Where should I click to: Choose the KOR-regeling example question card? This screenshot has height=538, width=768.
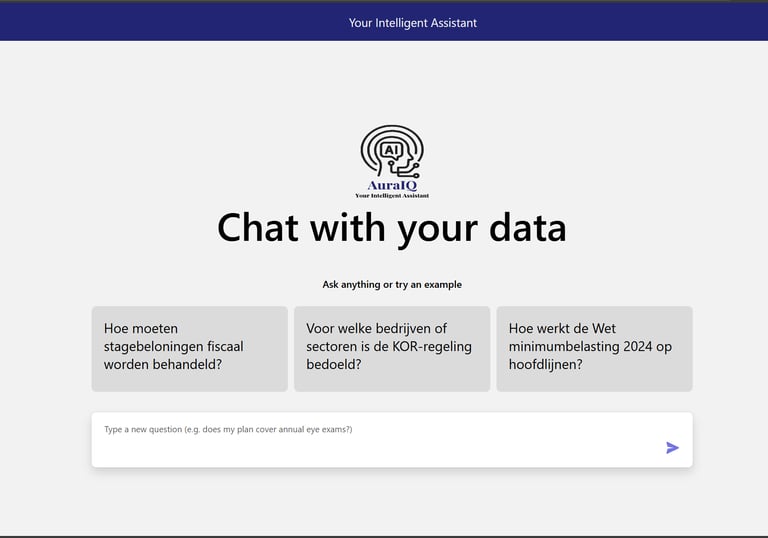tap(391, 348)
